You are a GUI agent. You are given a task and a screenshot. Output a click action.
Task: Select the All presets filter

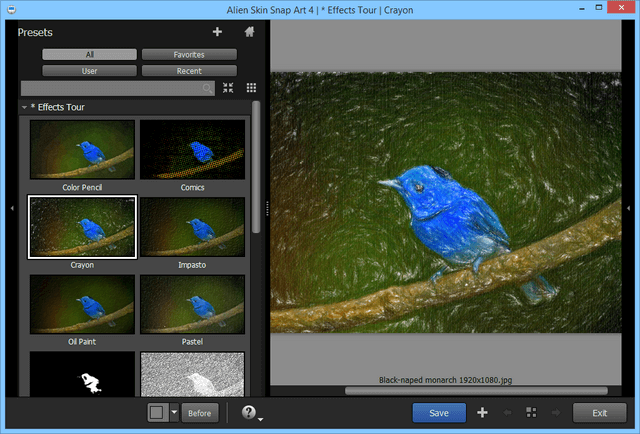(x=89, y=54)
